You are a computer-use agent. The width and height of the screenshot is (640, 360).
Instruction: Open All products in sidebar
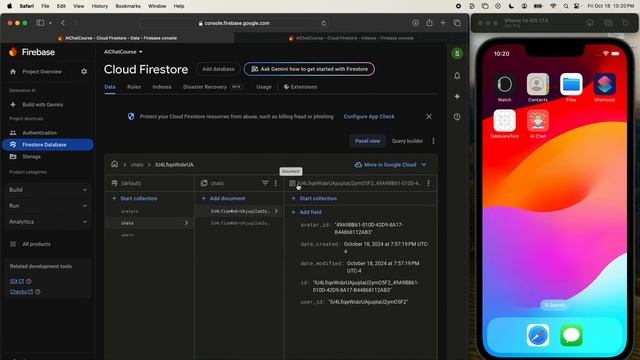click(x=36, y=244)
